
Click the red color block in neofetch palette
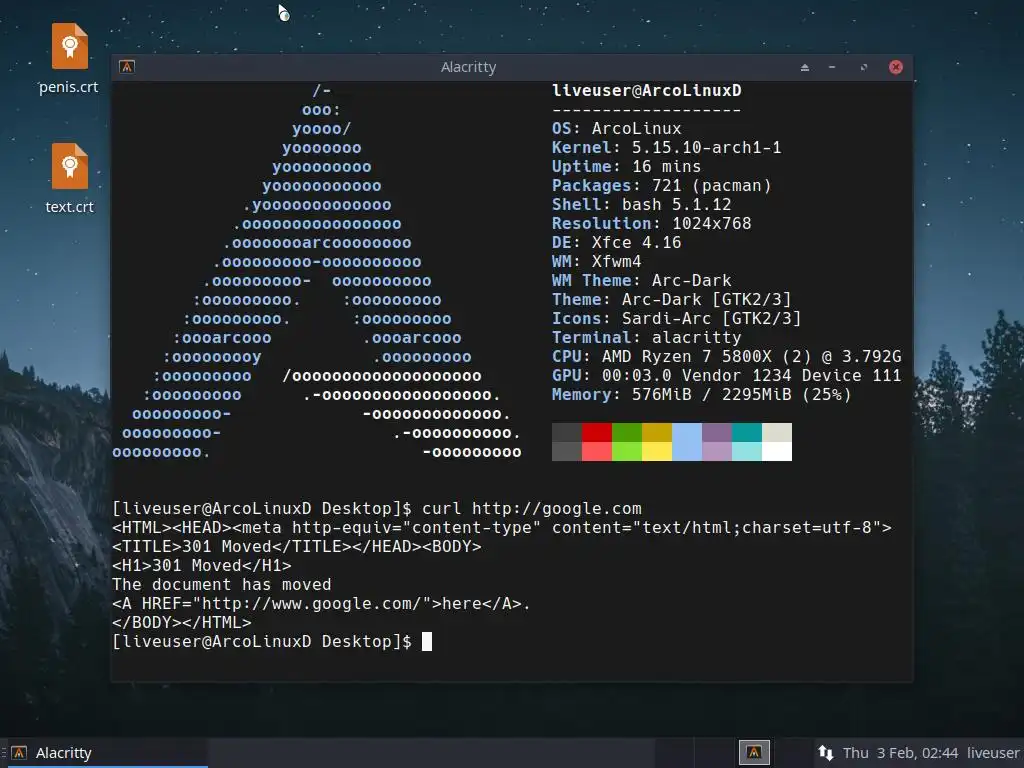pos(597,433)
